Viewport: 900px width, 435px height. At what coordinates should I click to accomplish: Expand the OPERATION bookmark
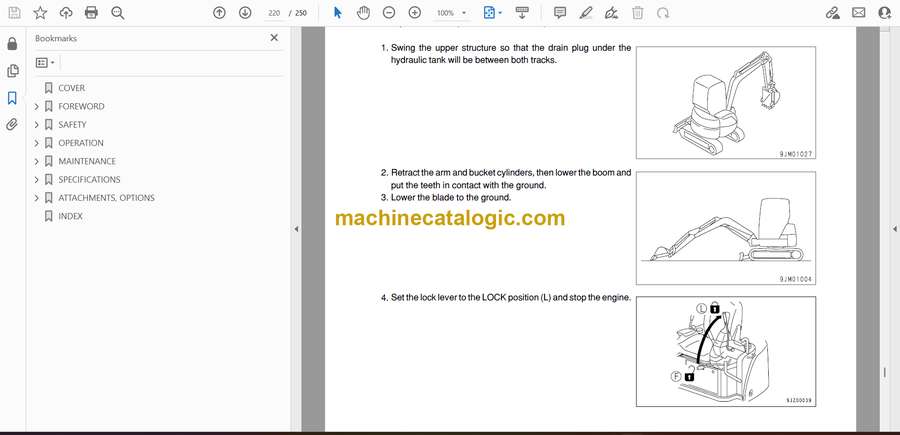(37, 143)
